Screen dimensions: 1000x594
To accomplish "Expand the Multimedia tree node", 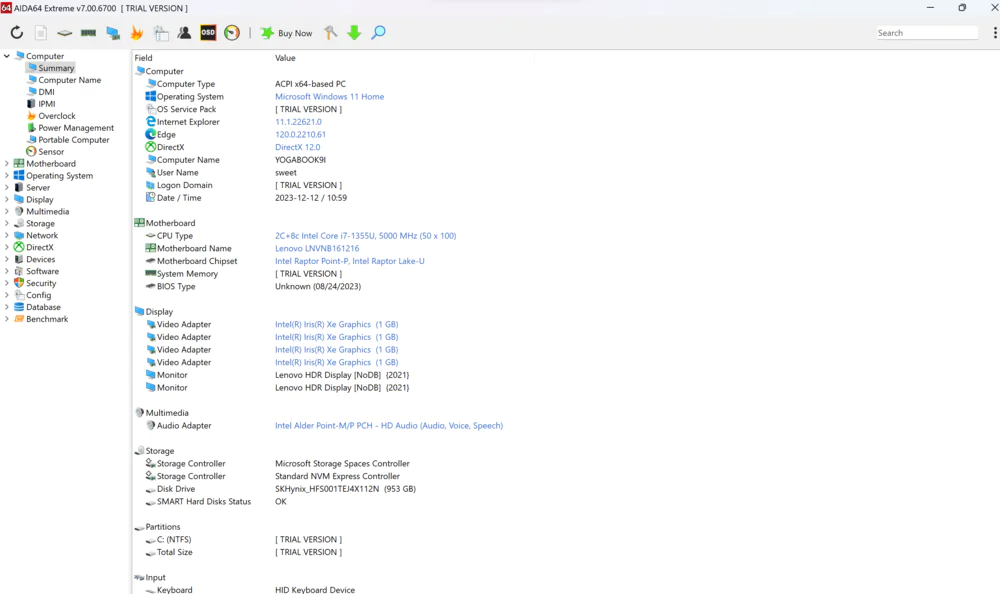I will click(x=7, y=211).
